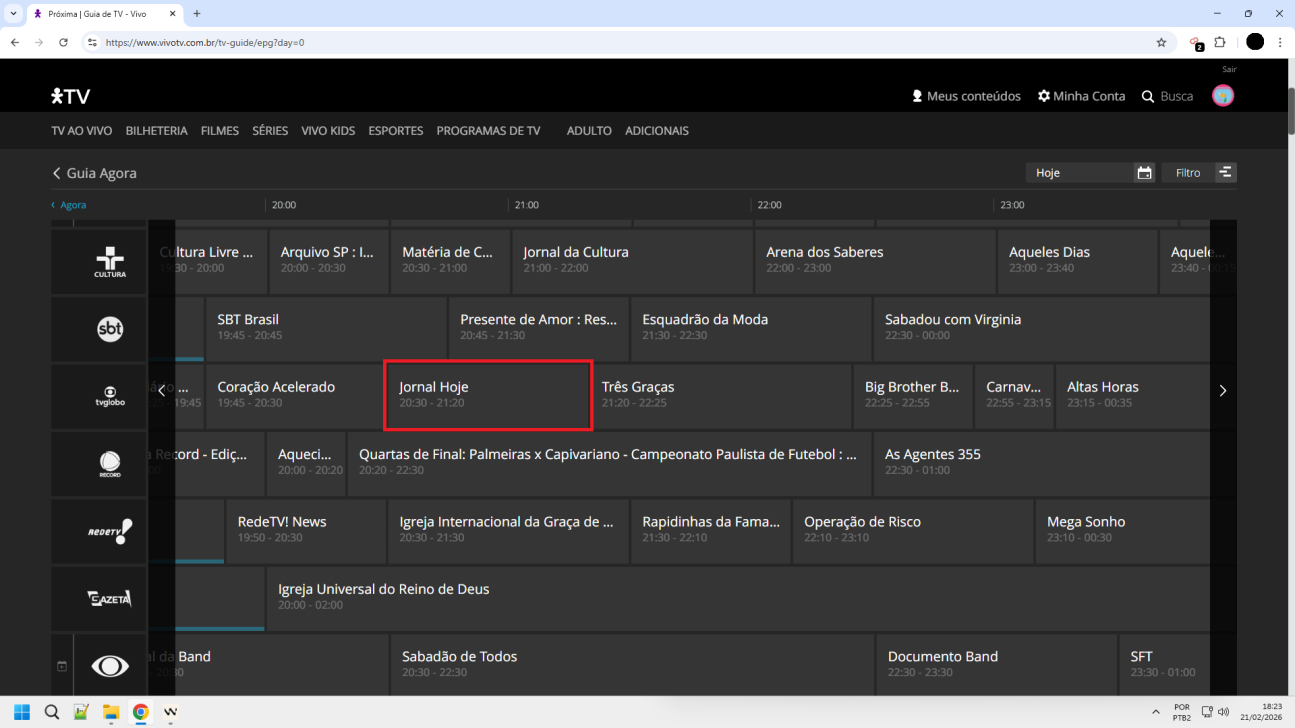Select the TV Globo channel logo

pos(110,396)
